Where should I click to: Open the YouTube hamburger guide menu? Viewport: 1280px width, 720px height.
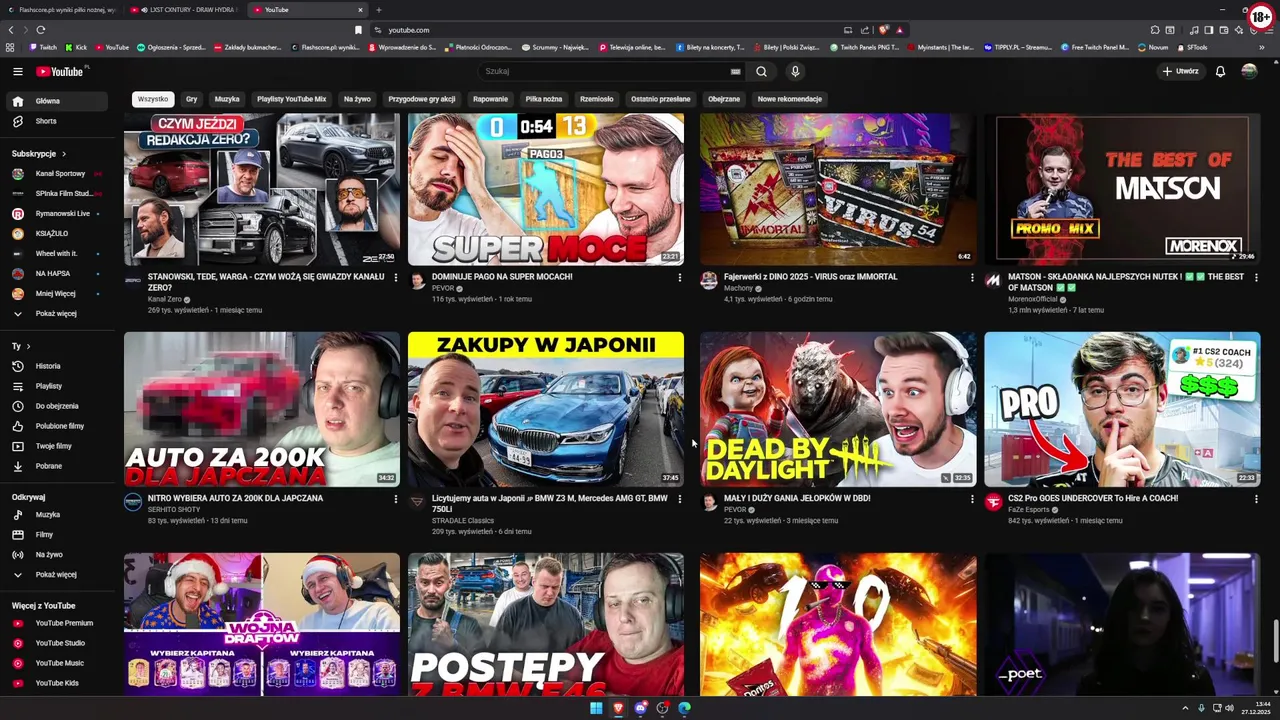[17, 71]
